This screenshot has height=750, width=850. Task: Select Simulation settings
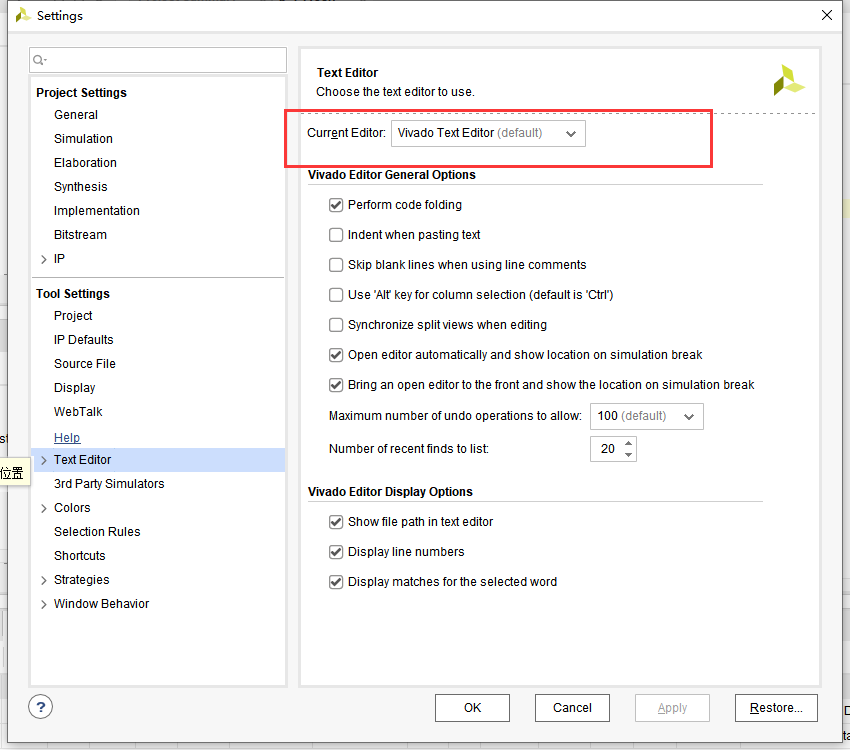click(x=83, y=139)
